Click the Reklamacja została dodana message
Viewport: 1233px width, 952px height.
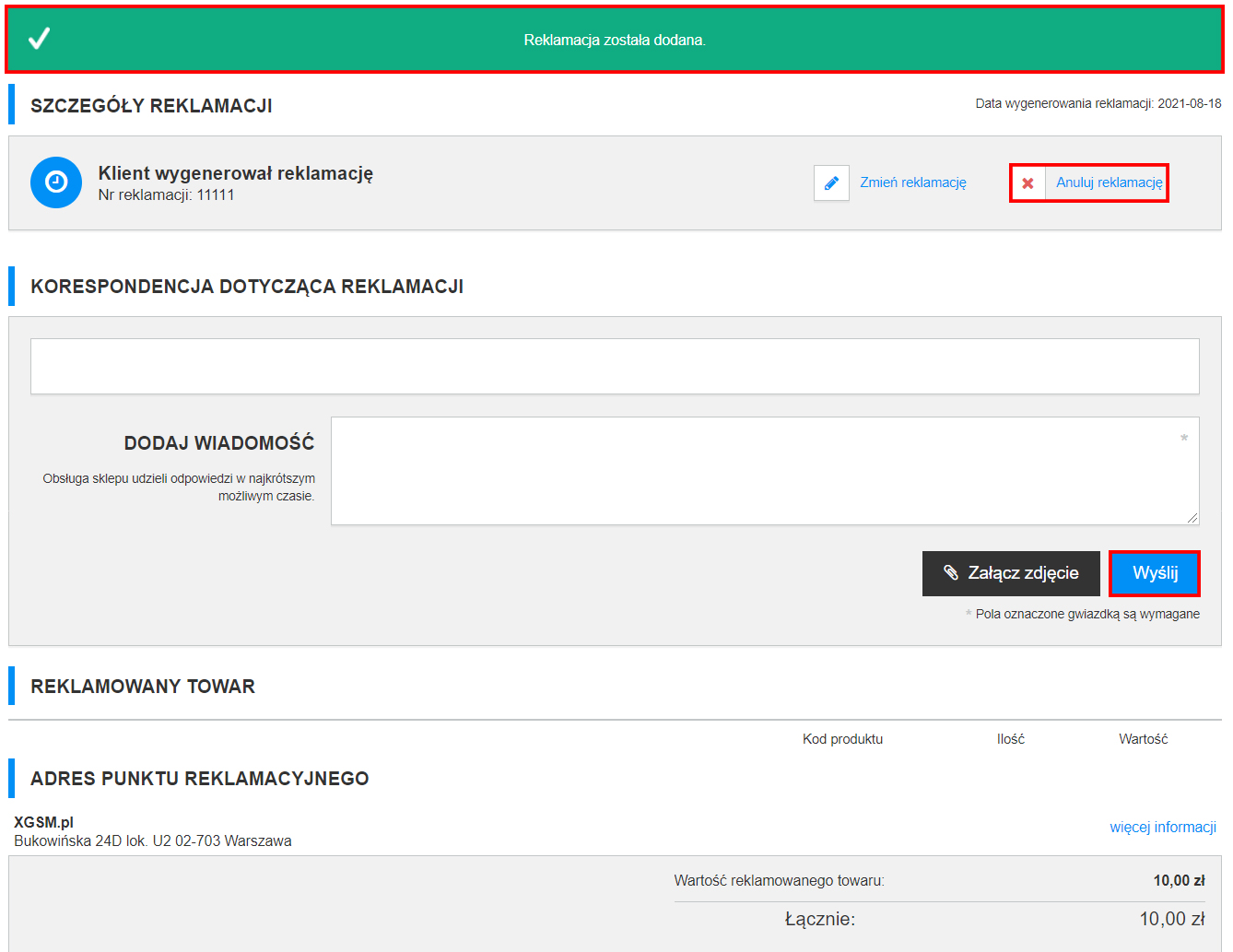coord(615,40)
